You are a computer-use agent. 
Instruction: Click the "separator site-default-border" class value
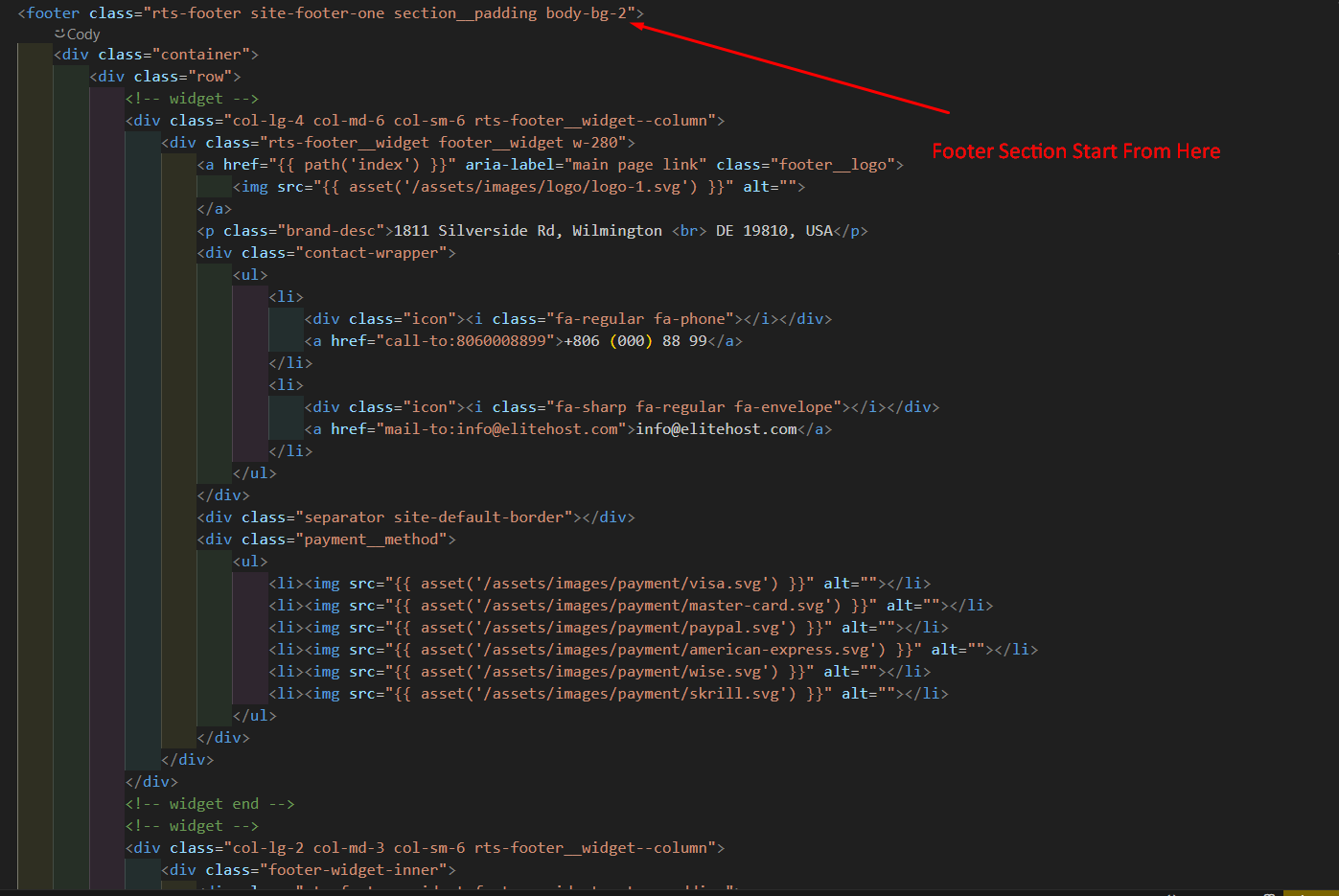438,517
